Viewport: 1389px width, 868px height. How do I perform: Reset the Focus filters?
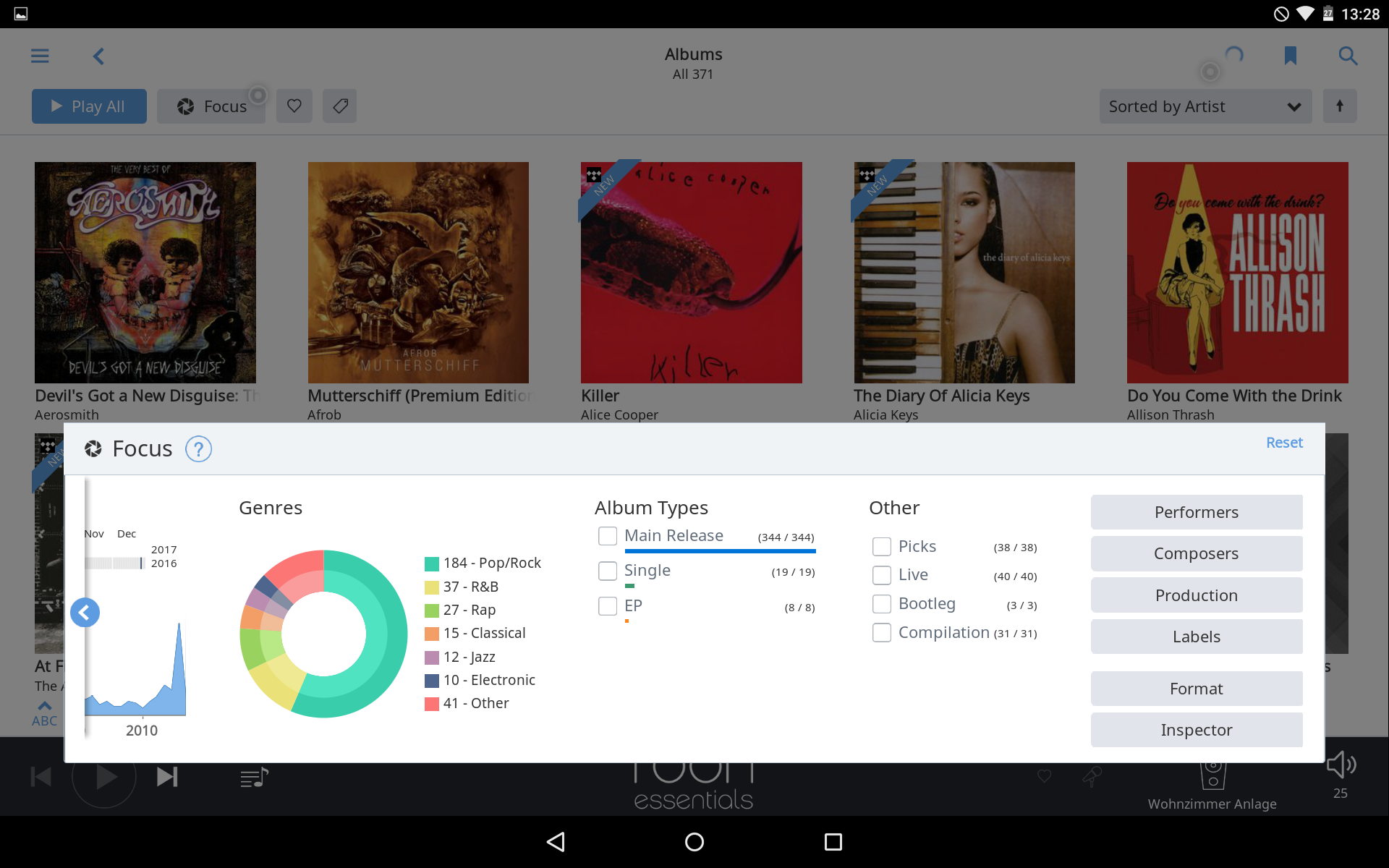coord(1284,443)
